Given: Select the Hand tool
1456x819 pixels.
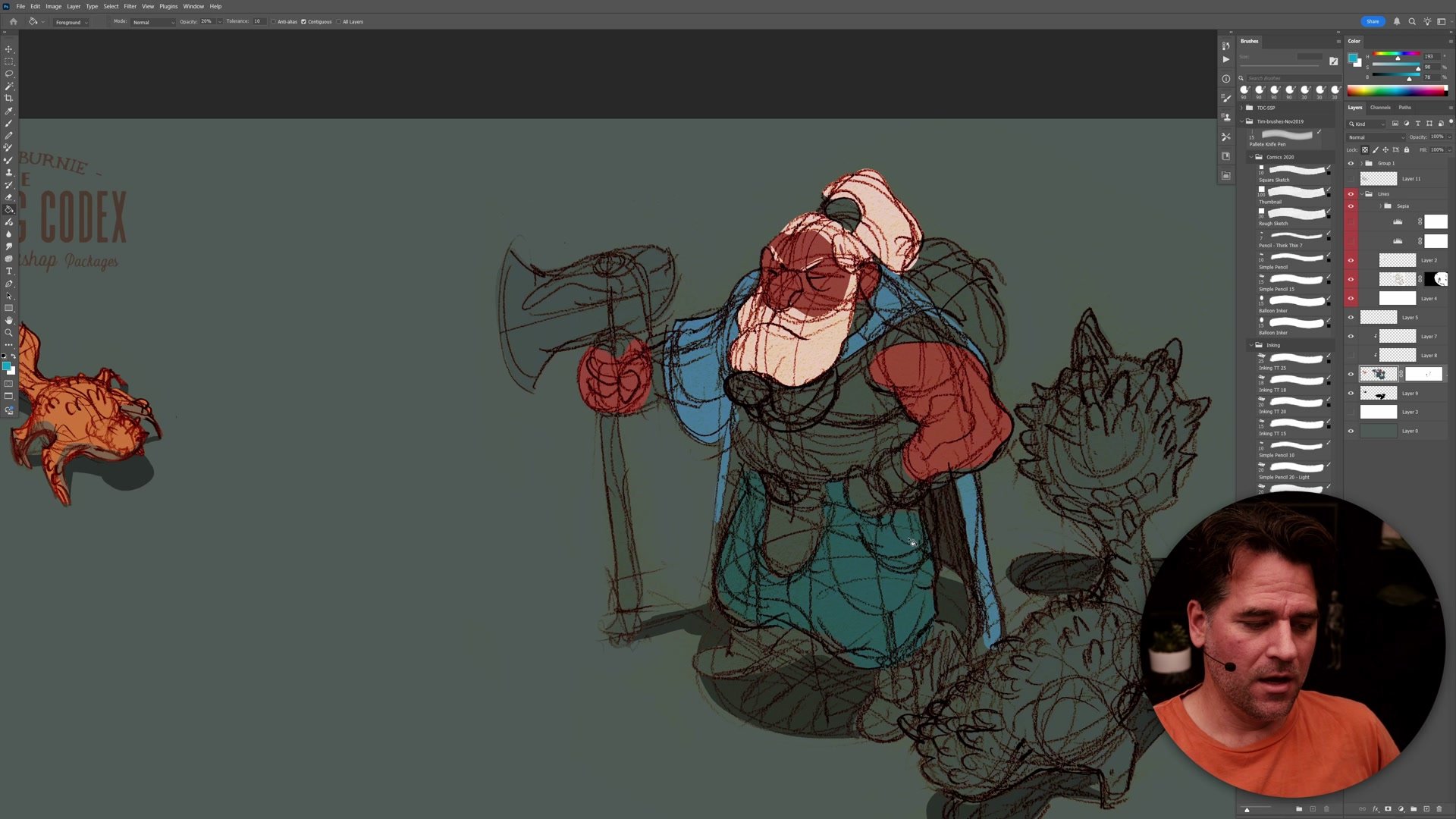Looking at the screenshot, I should point(9,321).
